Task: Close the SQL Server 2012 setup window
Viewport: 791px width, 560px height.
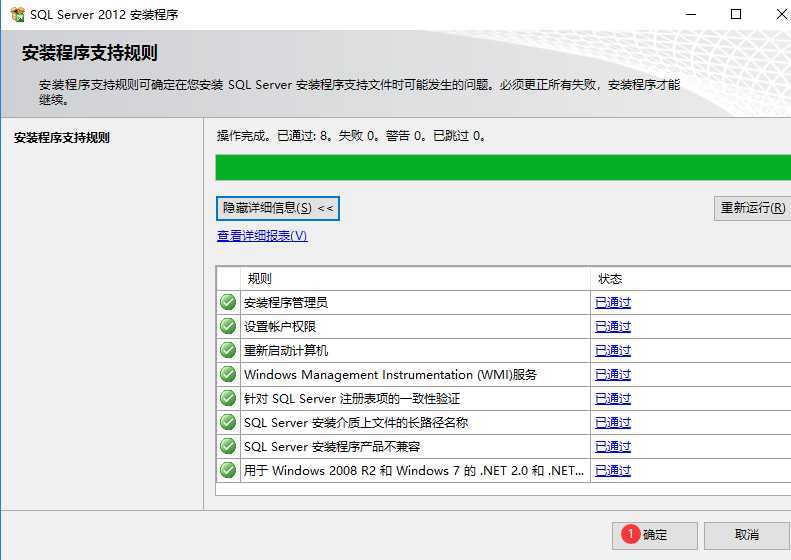Action: pos(781,14)
